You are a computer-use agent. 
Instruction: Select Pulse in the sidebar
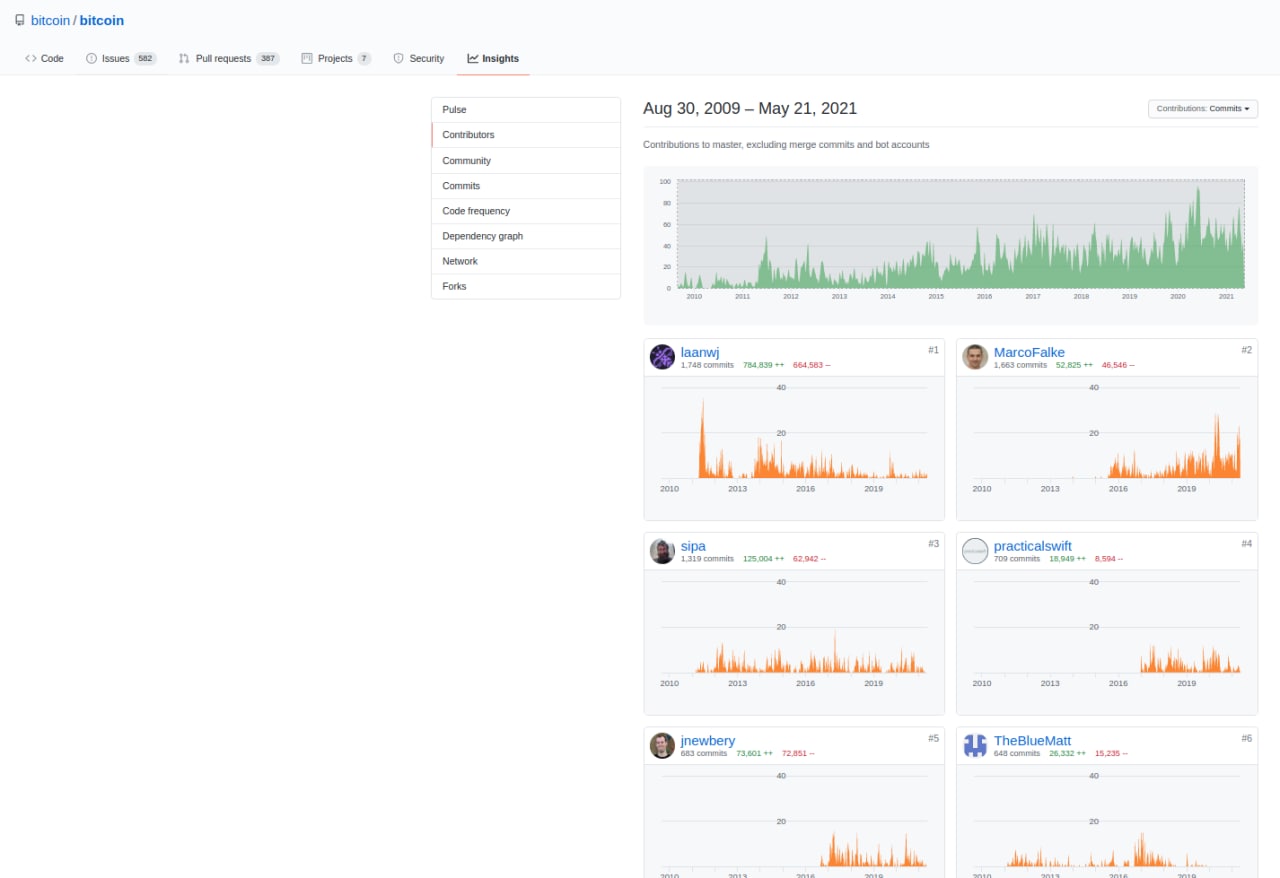[x=526, y=110]
